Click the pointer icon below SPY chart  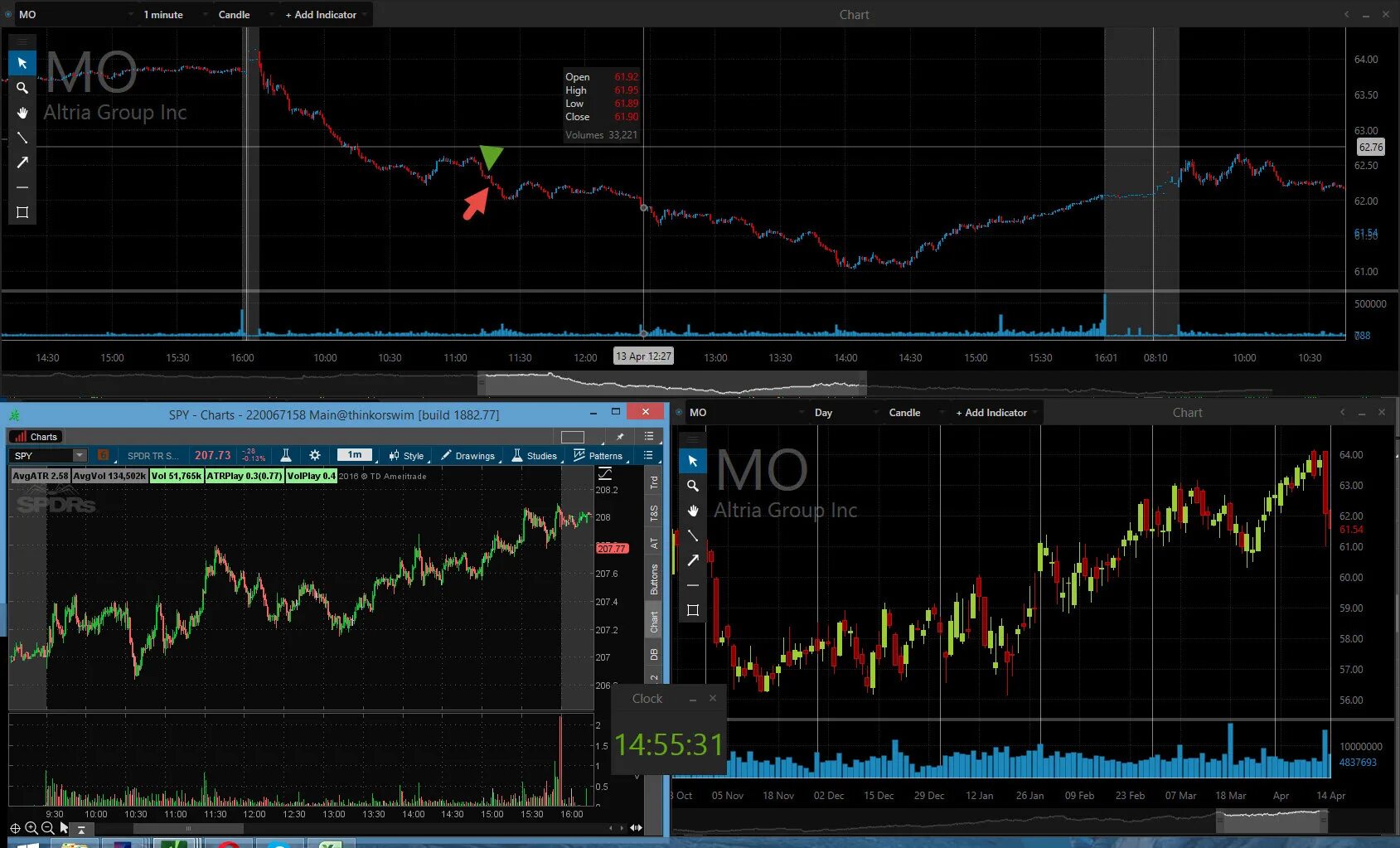point(65,827)
